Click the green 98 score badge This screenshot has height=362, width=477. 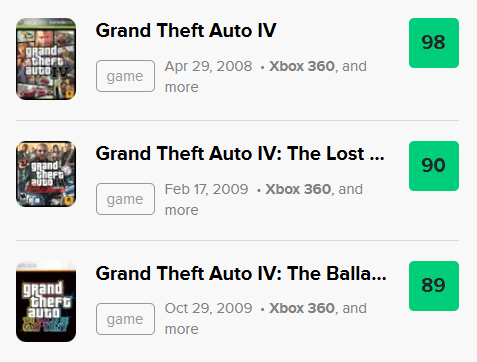pyautogui.click(x=434, y=43)
